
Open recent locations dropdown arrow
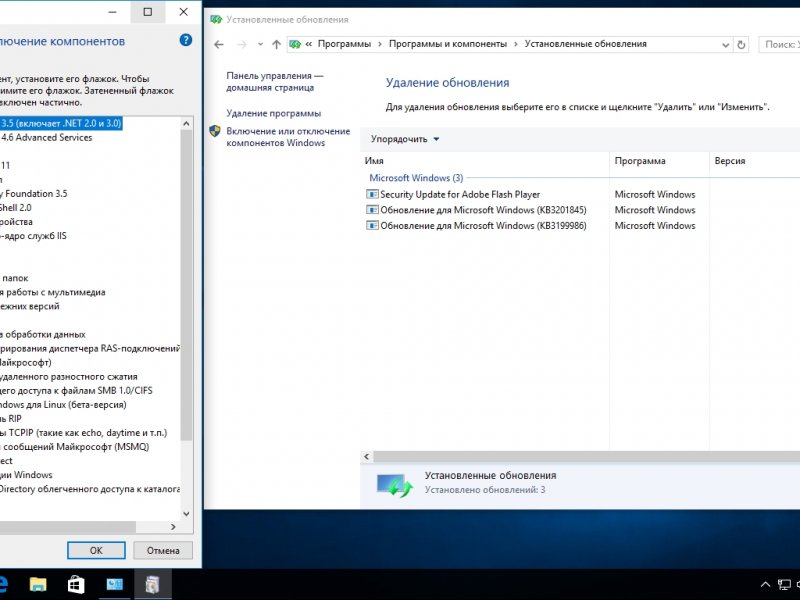pos(260,44)
